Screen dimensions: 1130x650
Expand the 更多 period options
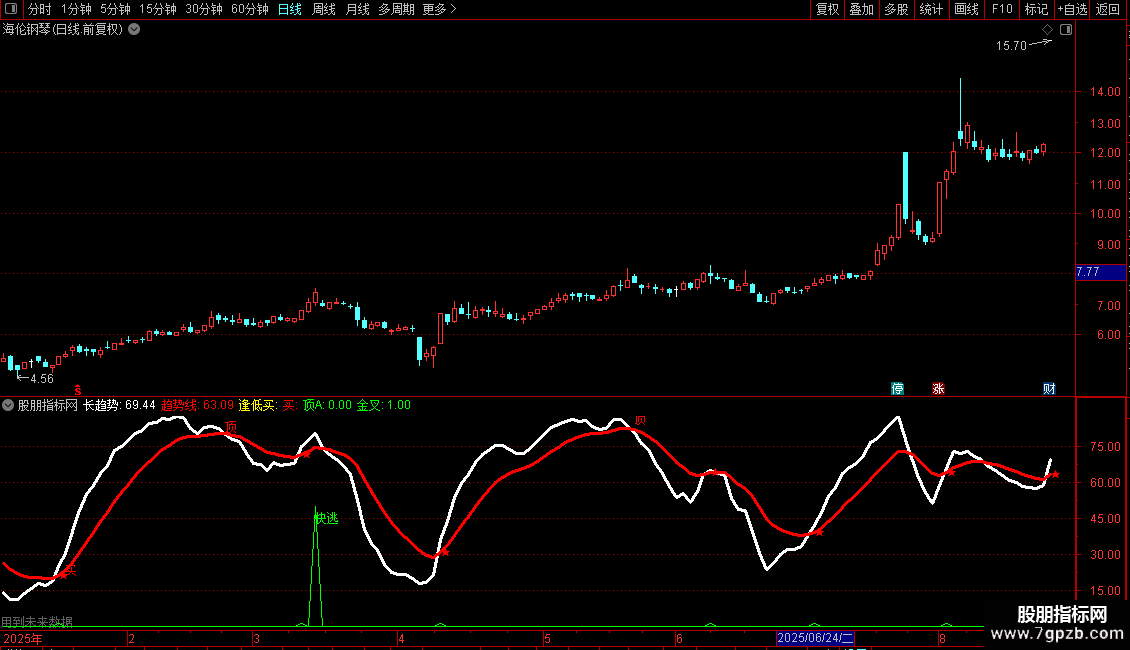tap(439, 9)
